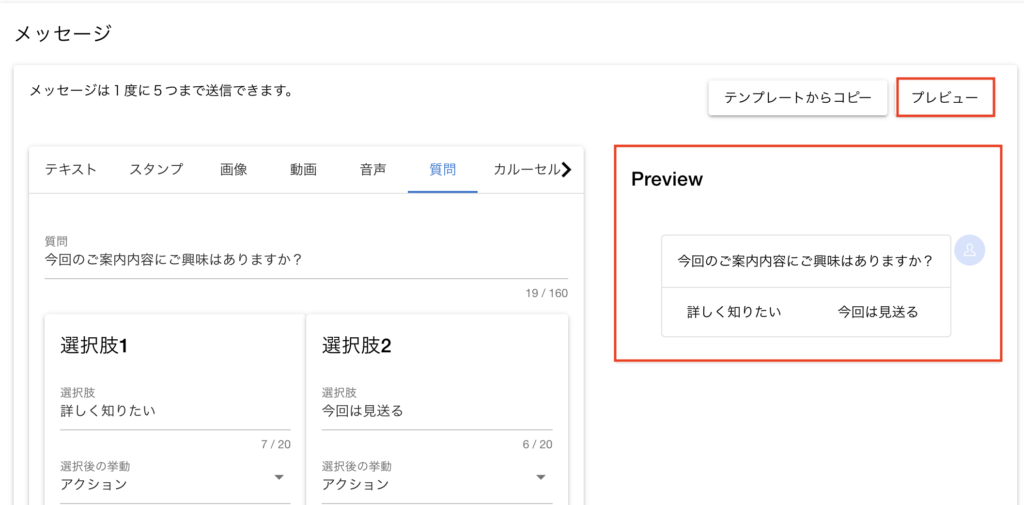The height and width of the screenshot is (505, 1024).
Task: Click the 選択肢2 option text field
Action: coord(437,411)
